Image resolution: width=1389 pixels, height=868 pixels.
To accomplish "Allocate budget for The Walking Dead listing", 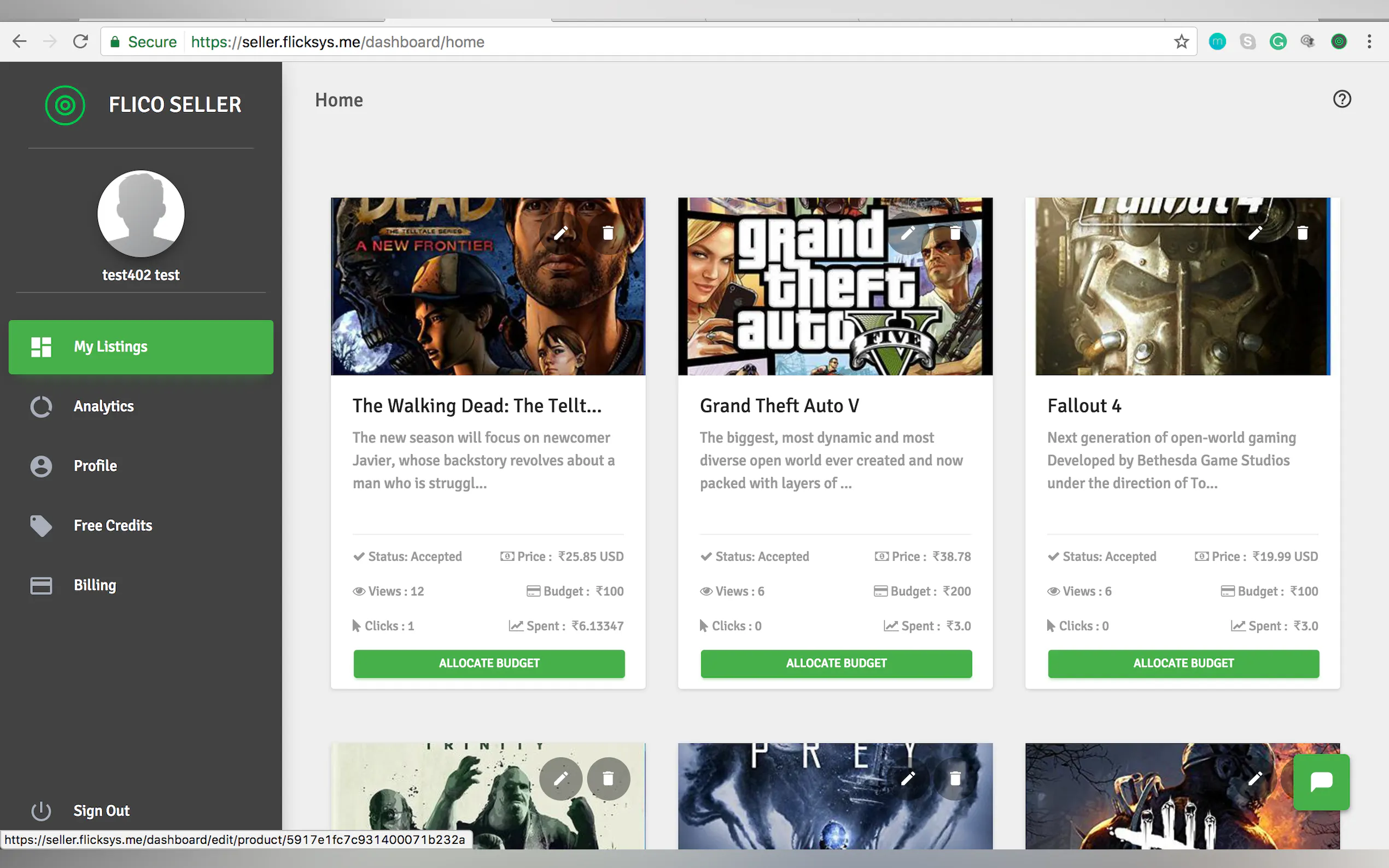I will tap(489, 663).
